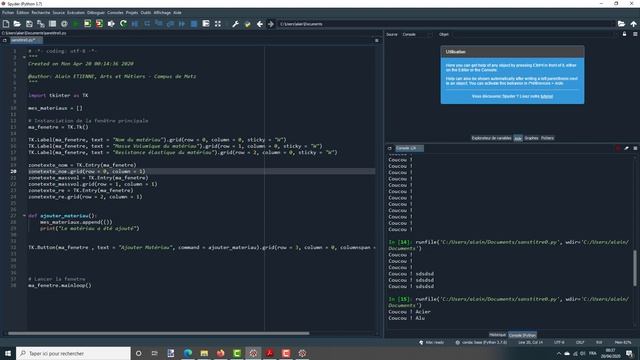This screenshot has height=360, width=640.
Task: Run the current selection or line
Action: [x=111, y=24]
